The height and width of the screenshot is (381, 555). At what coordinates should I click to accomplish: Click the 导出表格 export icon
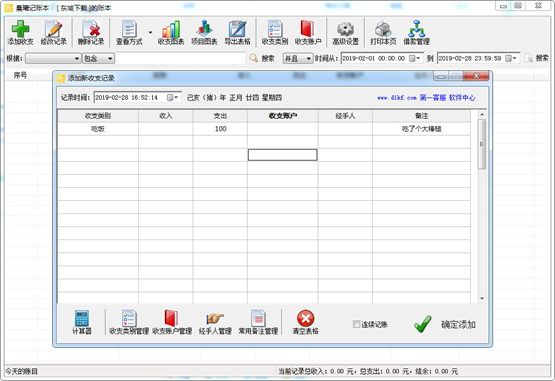coord(238,33)
